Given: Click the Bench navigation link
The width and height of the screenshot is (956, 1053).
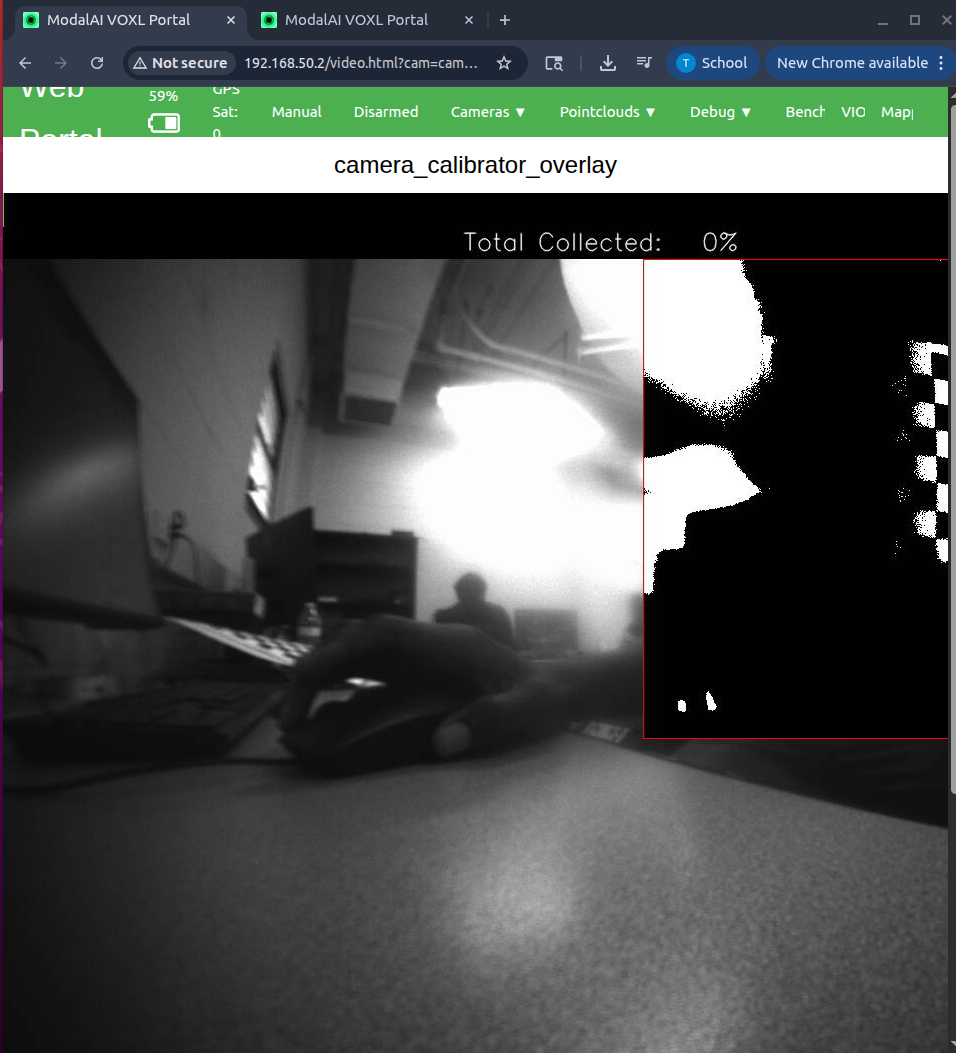Looking at the screenshot, I should point(805,111).
